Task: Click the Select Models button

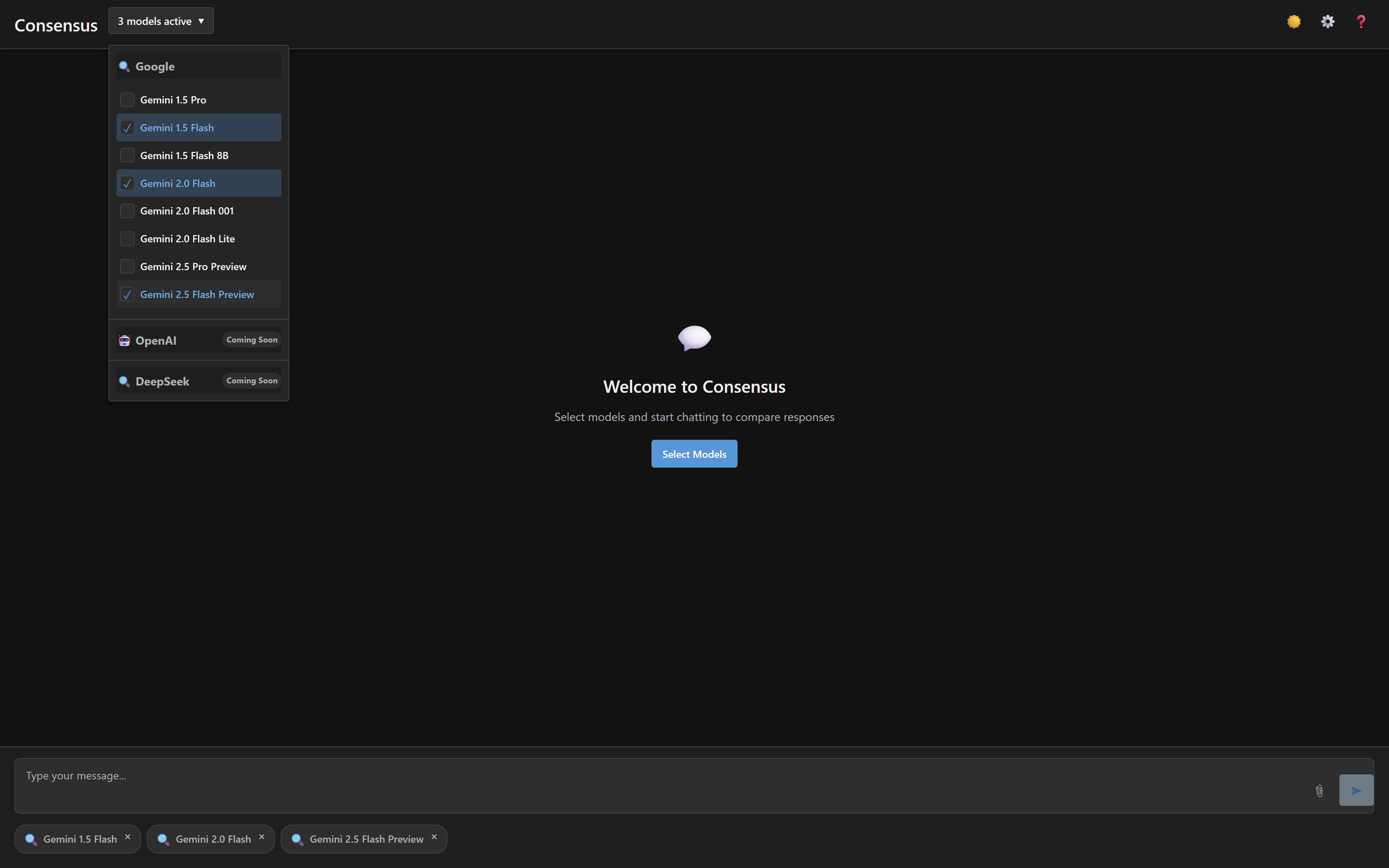Action: pyautogui.click(x=694, y=454)
